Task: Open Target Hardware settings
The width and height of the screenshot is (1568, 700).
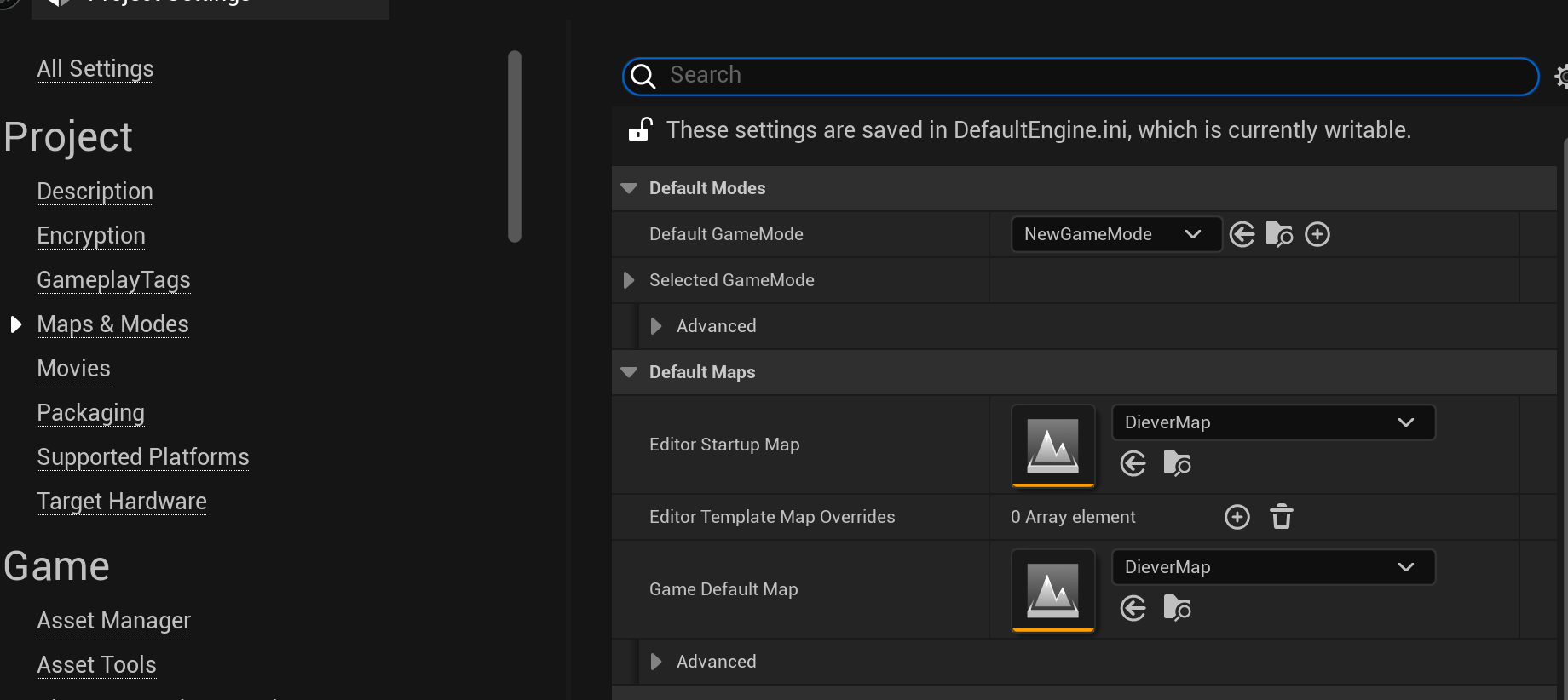Action: pyautogui.click(x=122, y=502)
